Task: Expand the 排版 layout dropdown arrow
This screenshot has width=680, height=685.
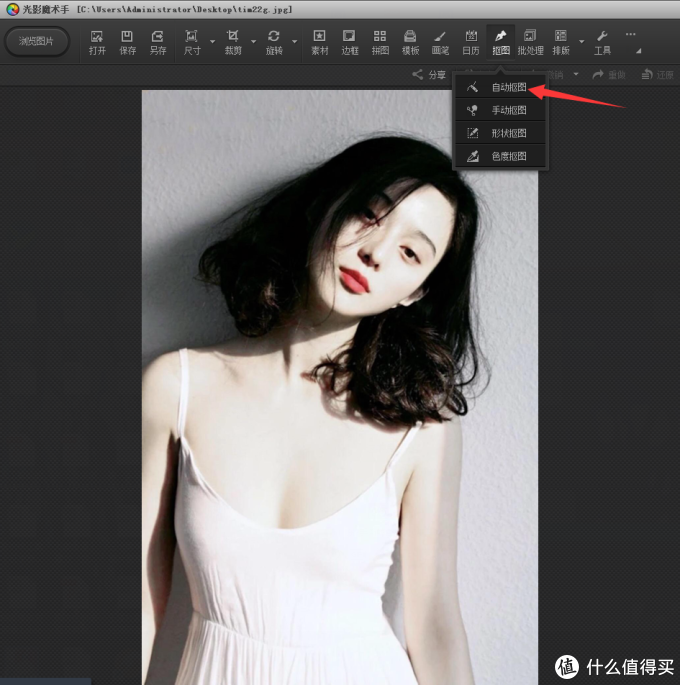Action: (582, 42)
